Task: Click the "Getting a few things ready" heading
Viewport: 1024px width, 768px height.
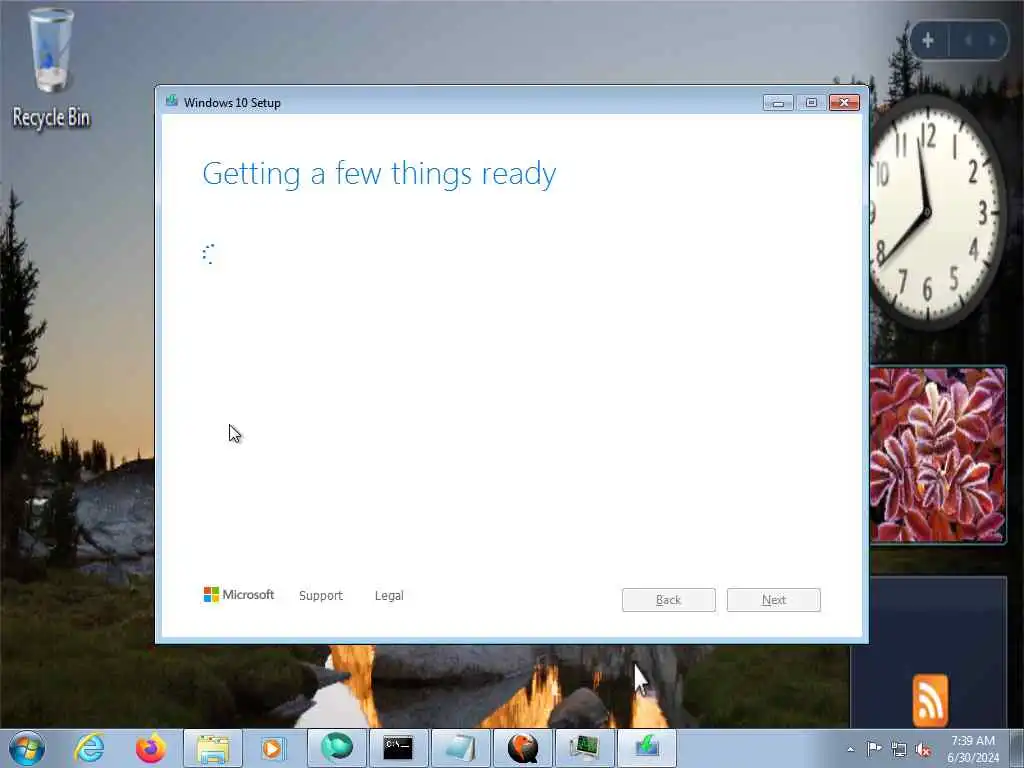Action: click(379, 174)
